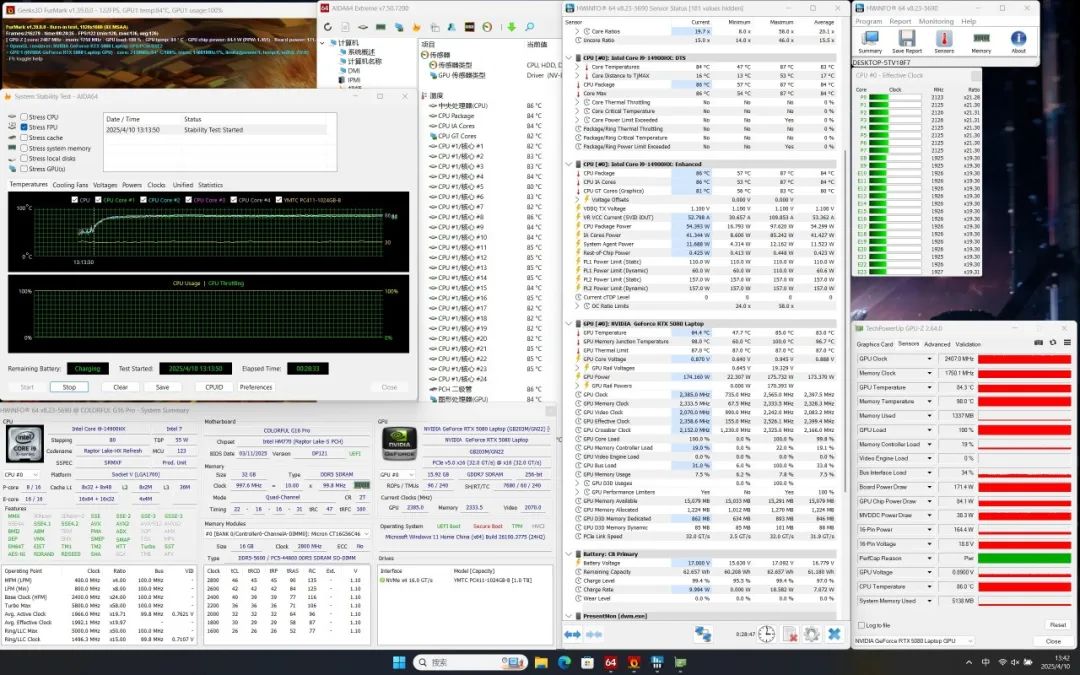Open the Monitoring menu in HWiNFO
The image size is (1080, 675).
point(936,21)
